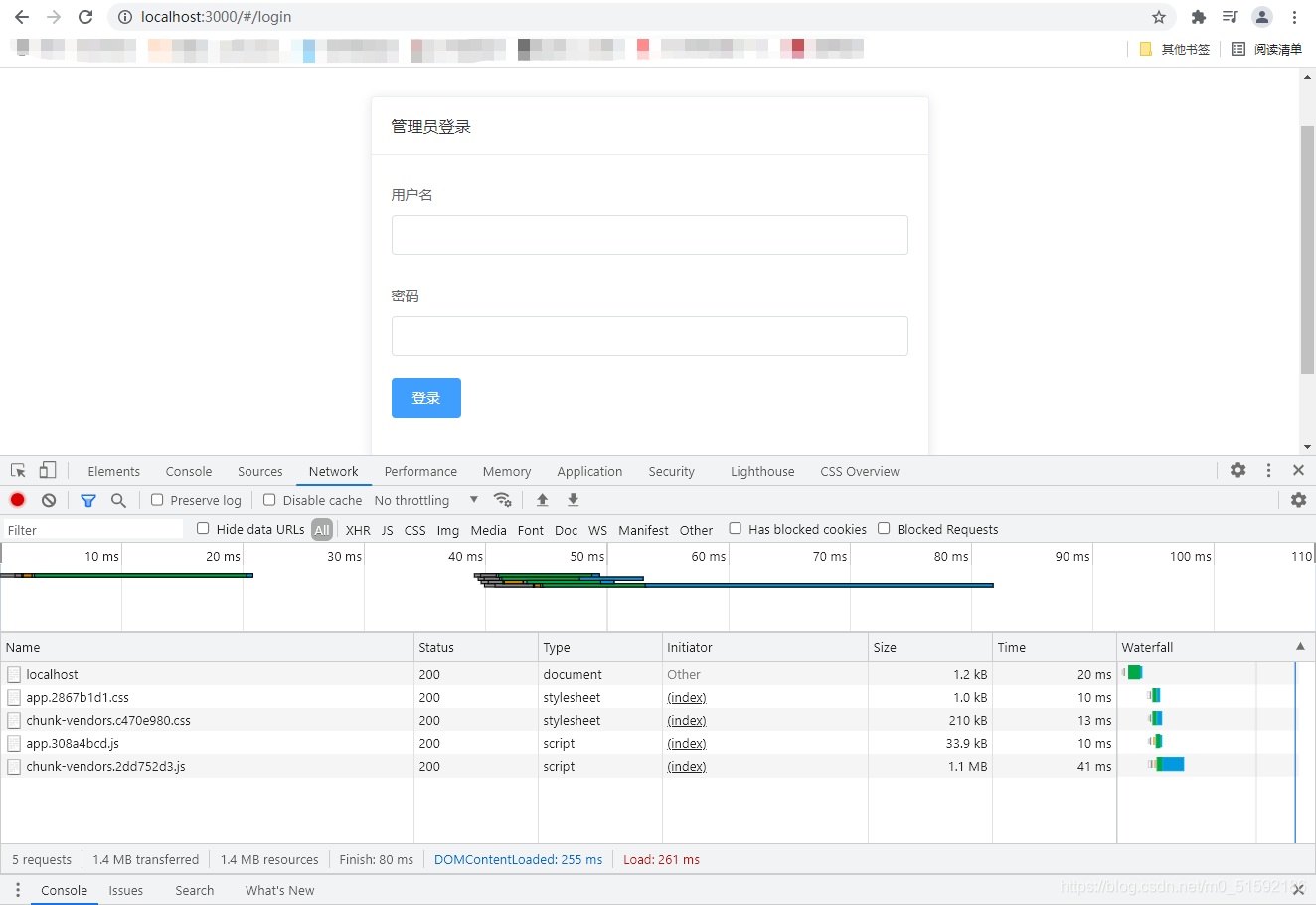Go back using the browser back arrow

[22, 17]
